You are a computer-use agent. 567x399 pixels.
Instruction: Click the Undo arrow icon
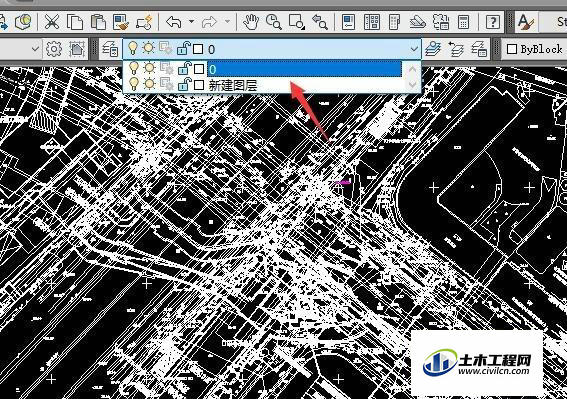(174, 22)
